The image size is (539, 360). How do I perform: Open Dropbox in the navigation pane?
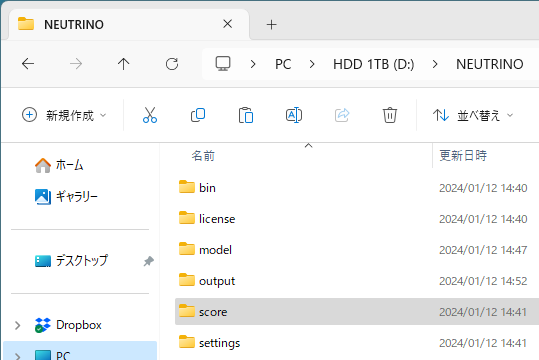(x=68, y=325)
